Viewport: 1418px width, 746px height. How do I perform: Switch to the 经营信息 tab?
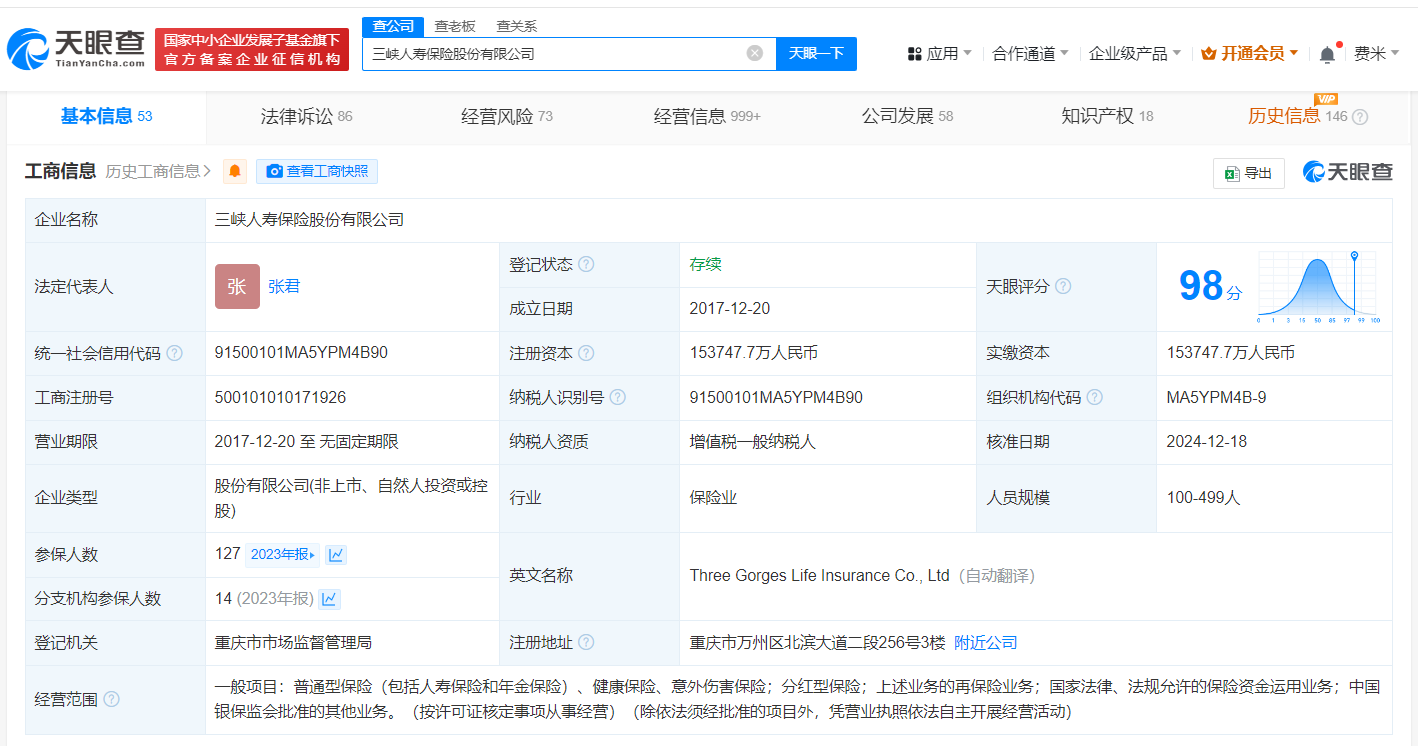pyautogui.click(x=707, y=117)
